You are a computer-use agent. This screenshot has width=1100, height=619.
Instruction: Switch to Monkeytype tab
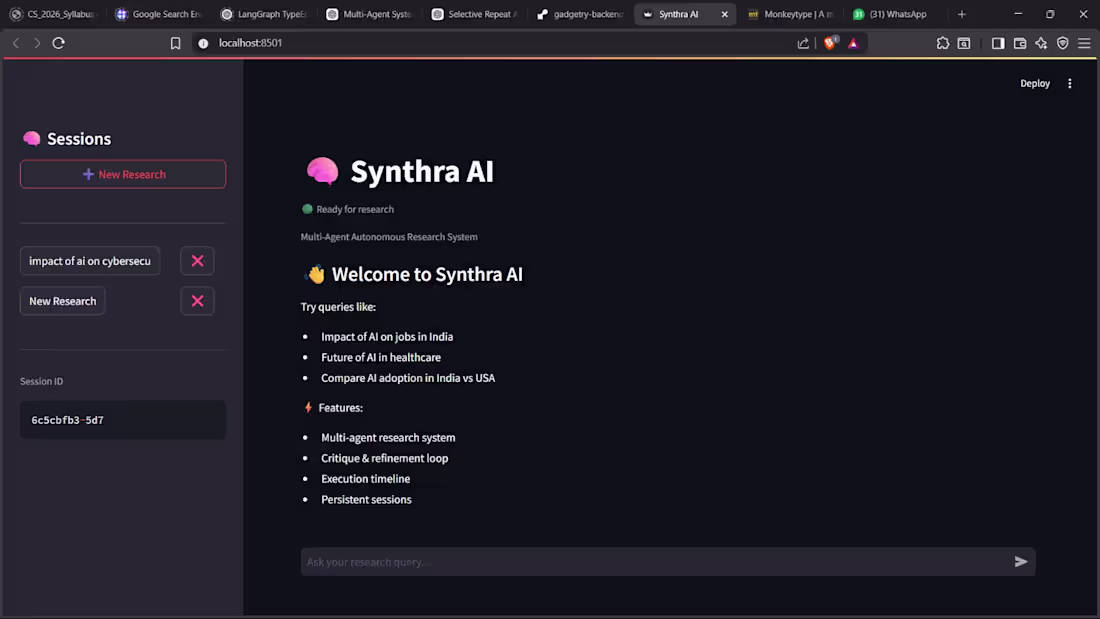[790, 14]
